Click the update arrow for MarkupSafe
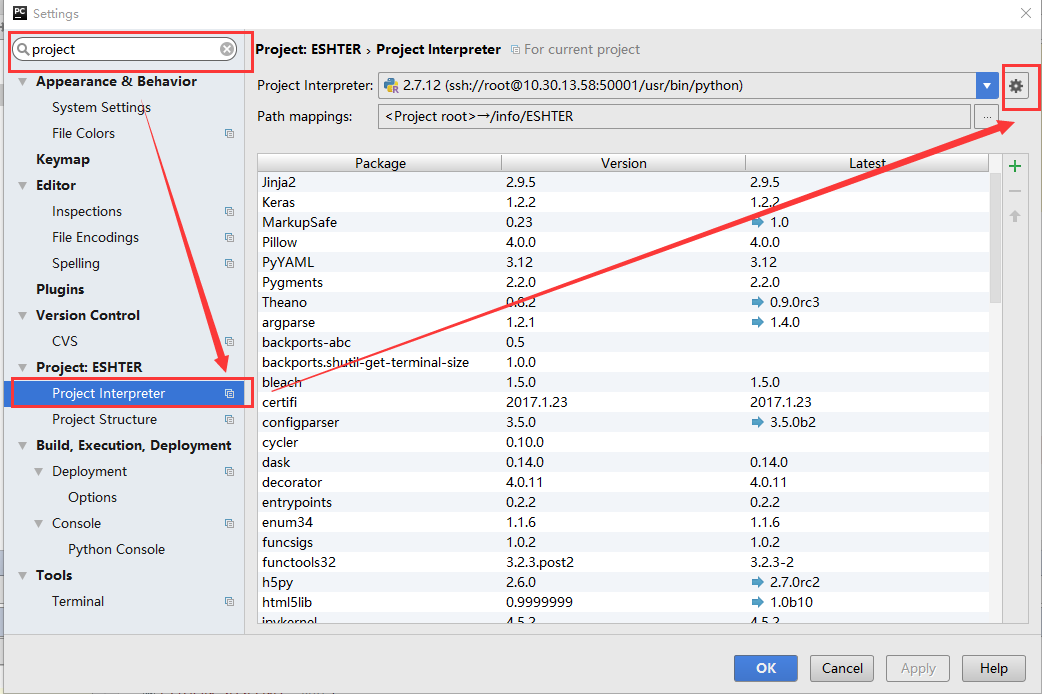The image size is (1042, 694). tap(757, 222)
